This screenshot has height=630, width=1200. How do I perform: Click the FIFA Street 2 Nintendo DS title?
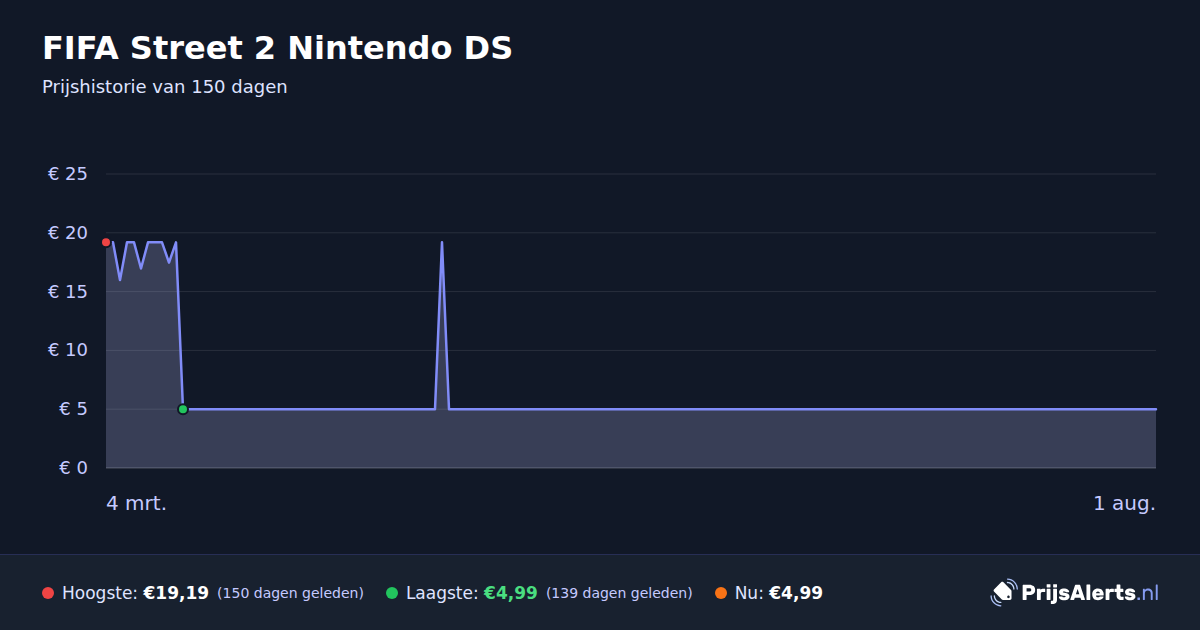pos(277,48)
